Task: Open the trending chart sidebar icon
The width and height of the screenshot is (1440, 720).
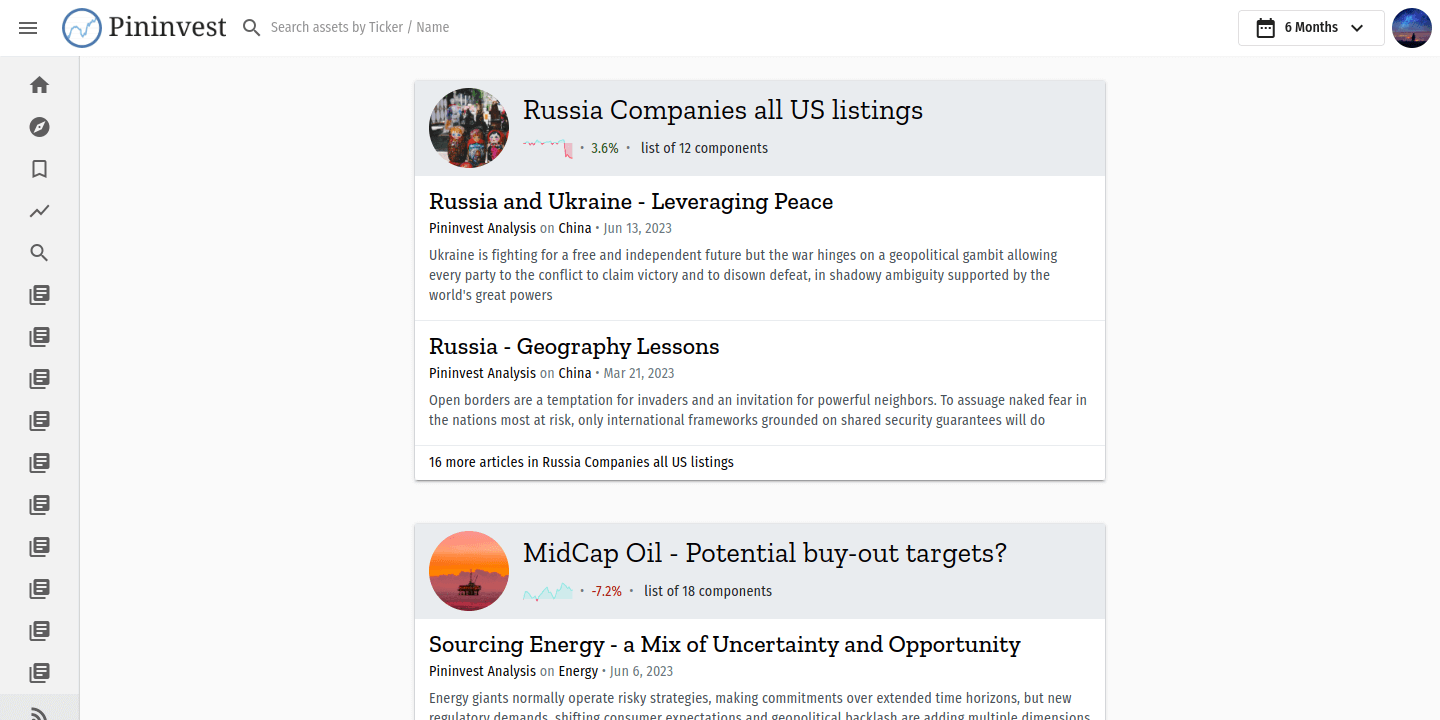Action: click(x=39, y=211)
